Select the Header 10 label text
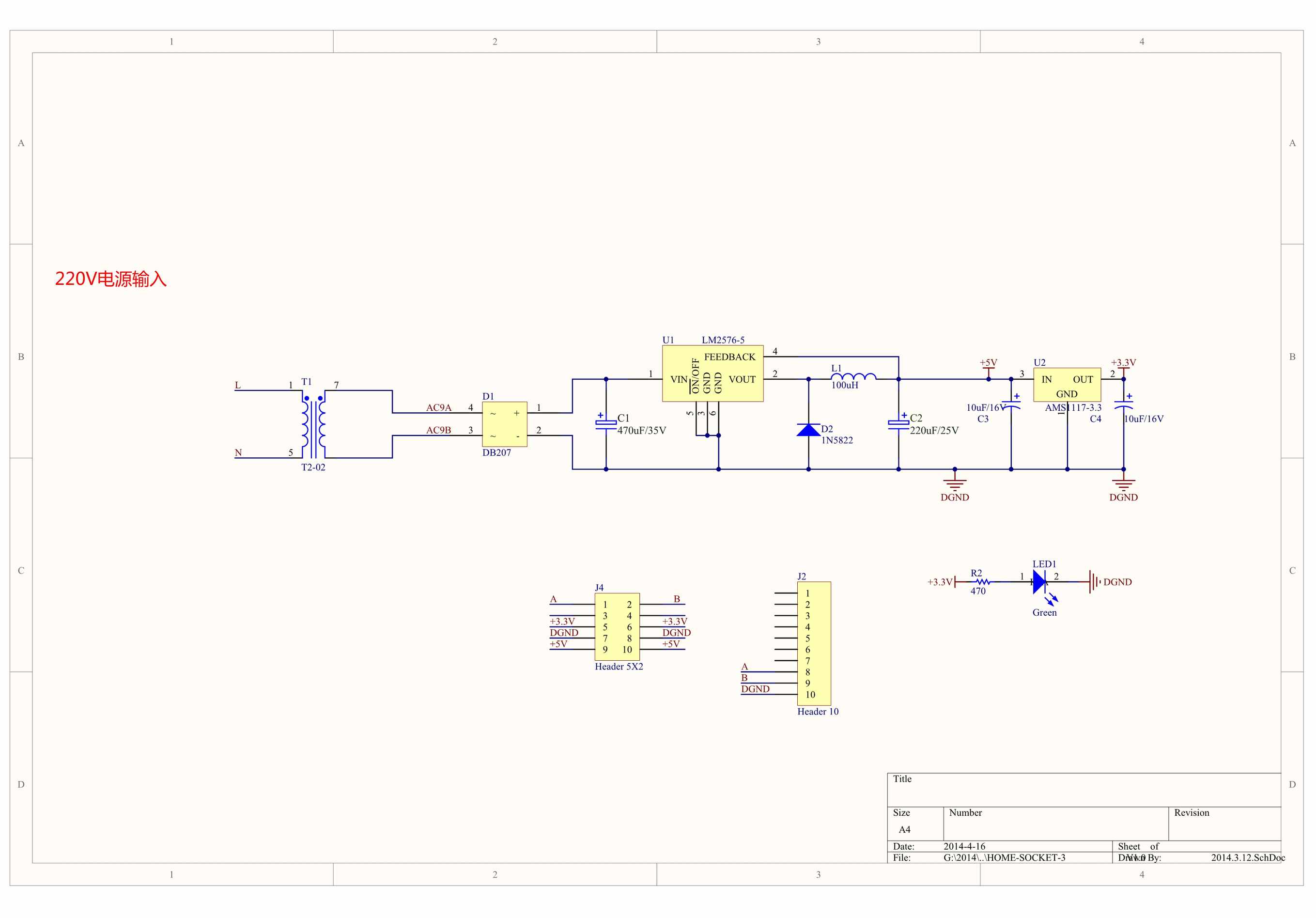Viewport: 1316px width, 918px height. click(817, 712)
